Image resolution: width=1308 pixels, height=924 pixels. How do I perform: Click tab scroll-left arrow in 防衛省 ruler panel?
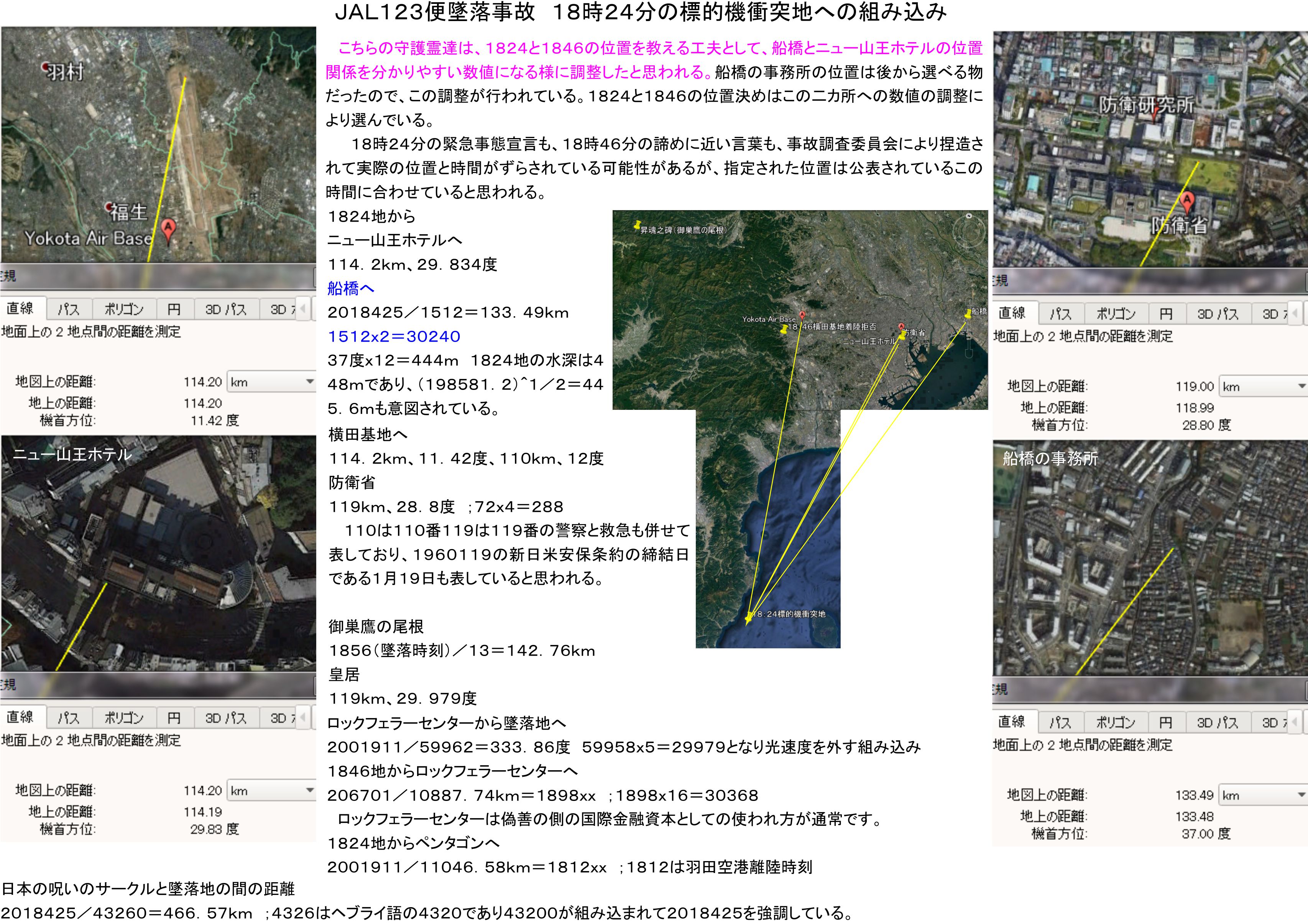click(1295, 313)
